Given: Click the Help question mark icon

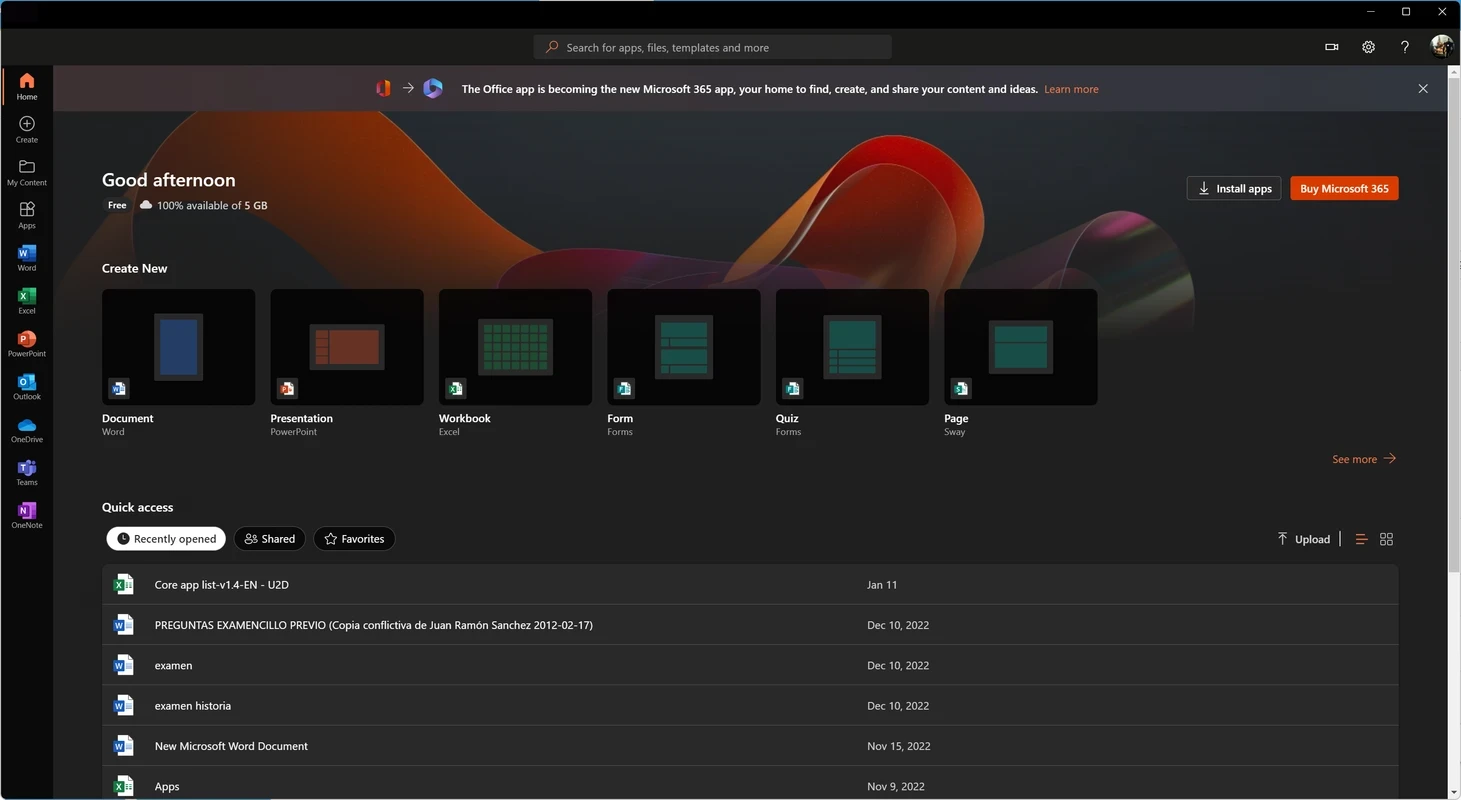Looking at the screenshot, I should (x=1404, y=47).
